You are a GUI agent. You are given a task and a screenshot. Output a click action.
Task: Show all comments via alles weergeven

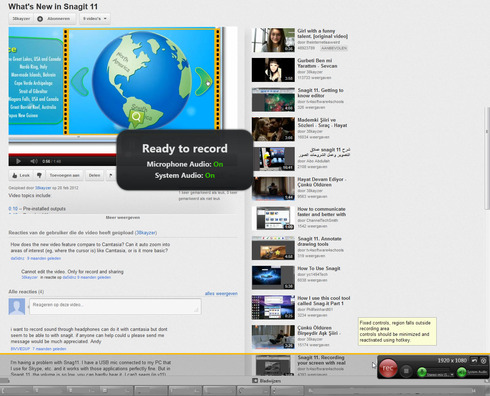click(221, 293)
